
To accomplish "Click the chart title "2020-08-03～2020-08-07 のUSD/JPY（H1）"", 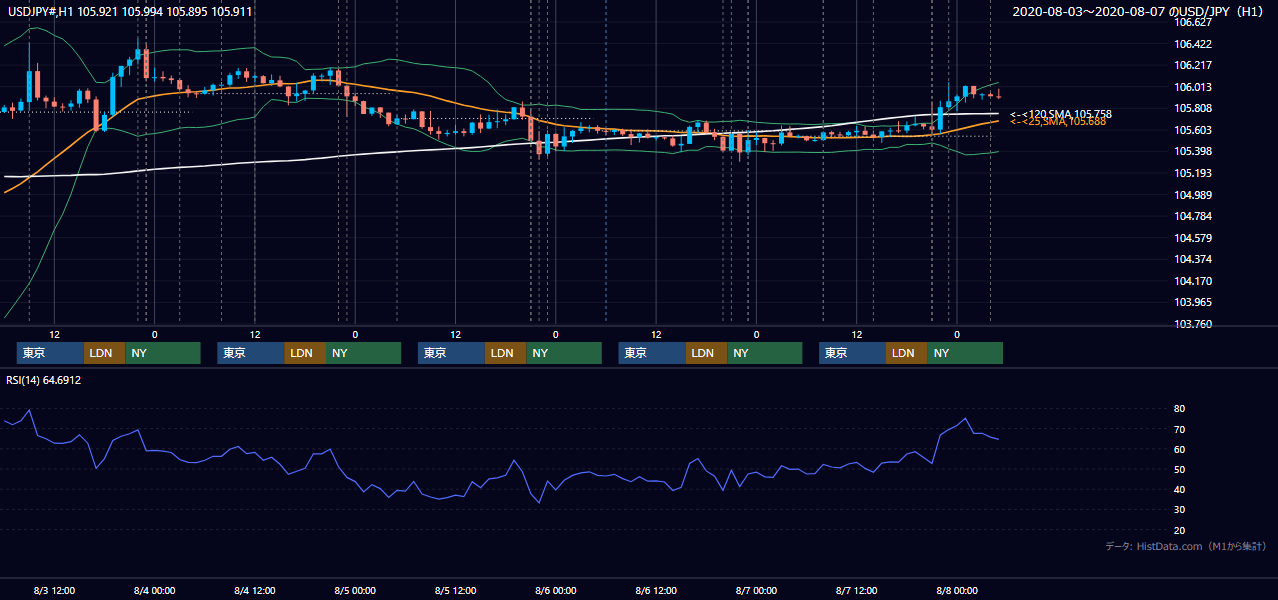I will [1139, 12].
